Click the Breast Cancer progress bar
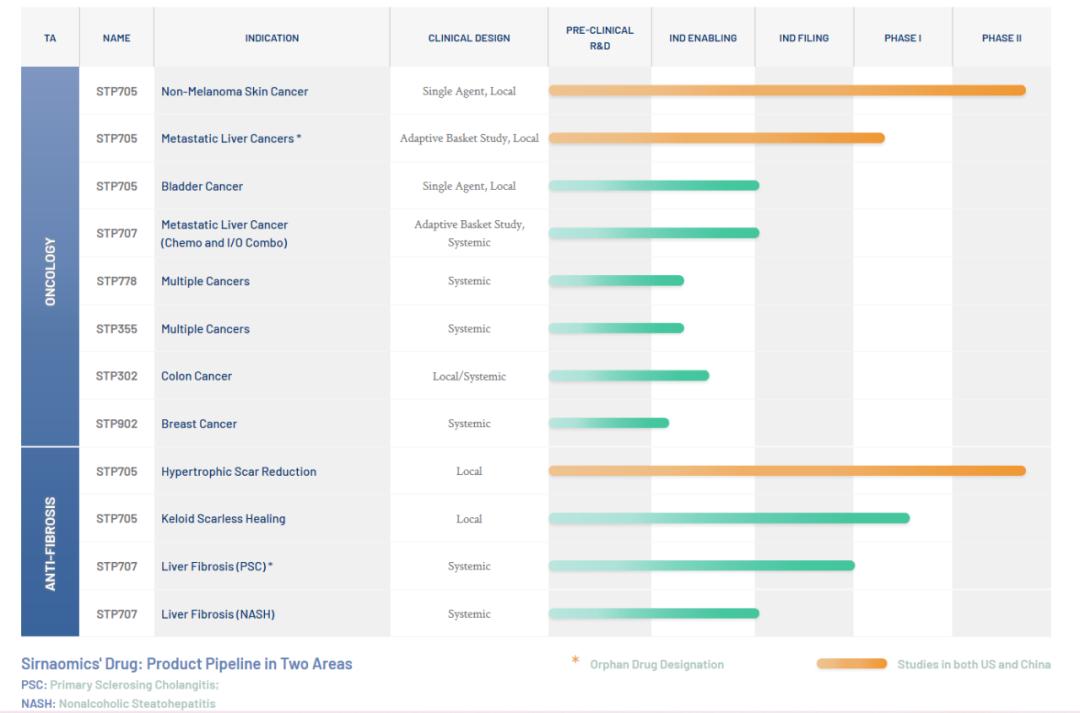Viewport: 1080px width, 713px height. [608, 423]
